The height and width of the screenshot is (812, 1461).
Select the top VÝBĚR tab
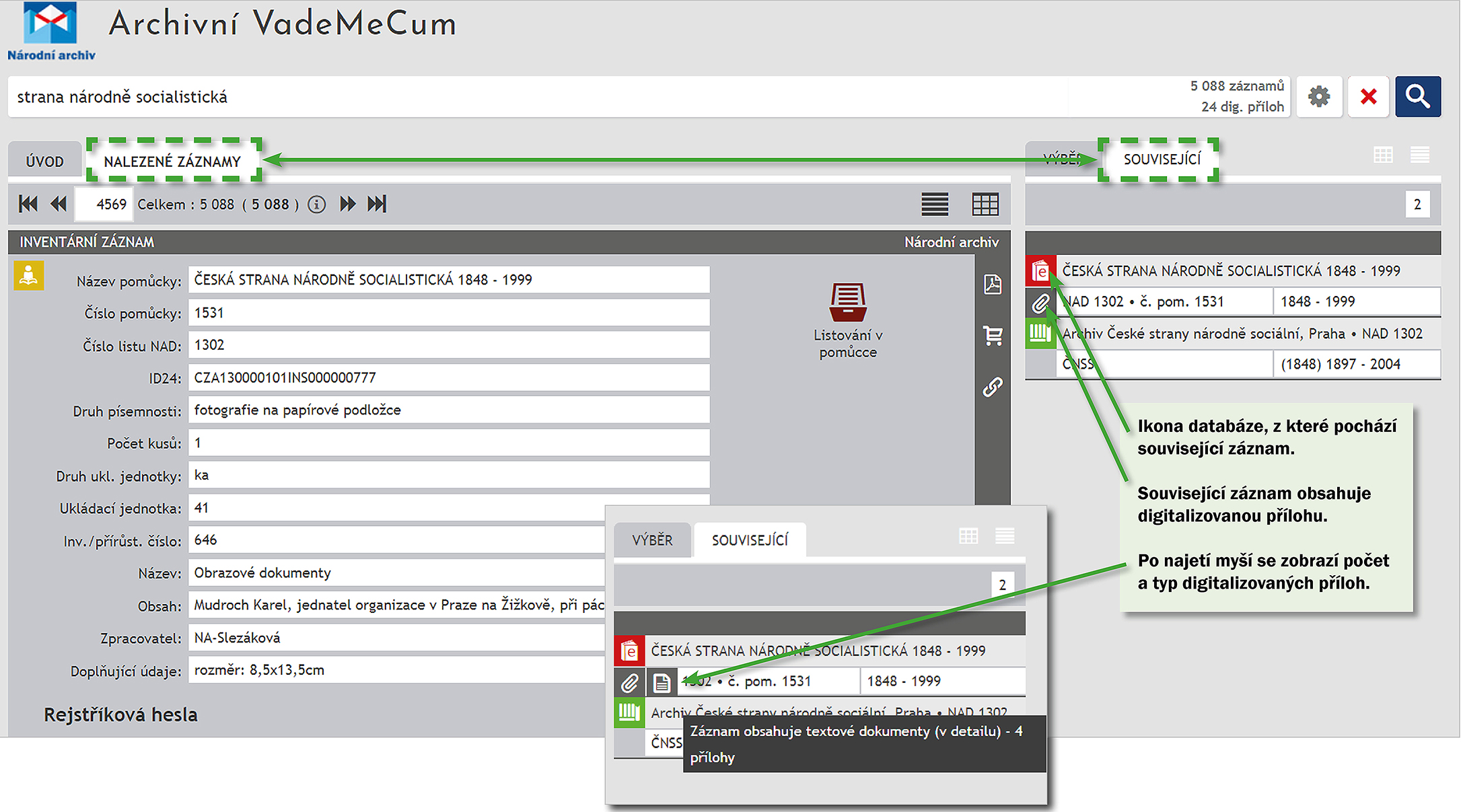click(x=1061, y=159)
